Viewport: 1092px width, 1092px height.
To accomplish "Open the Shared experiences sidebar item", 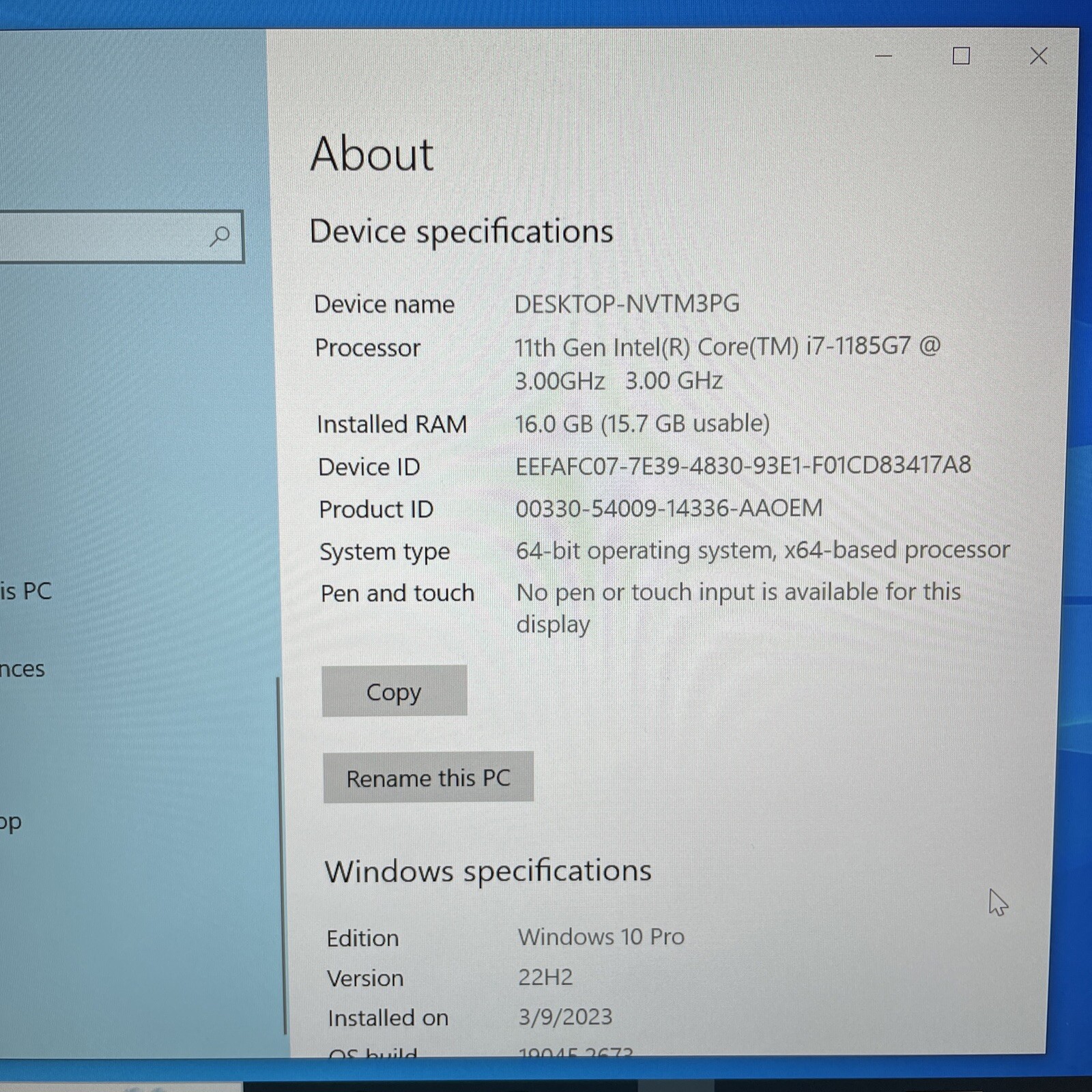I will (23, 669).
